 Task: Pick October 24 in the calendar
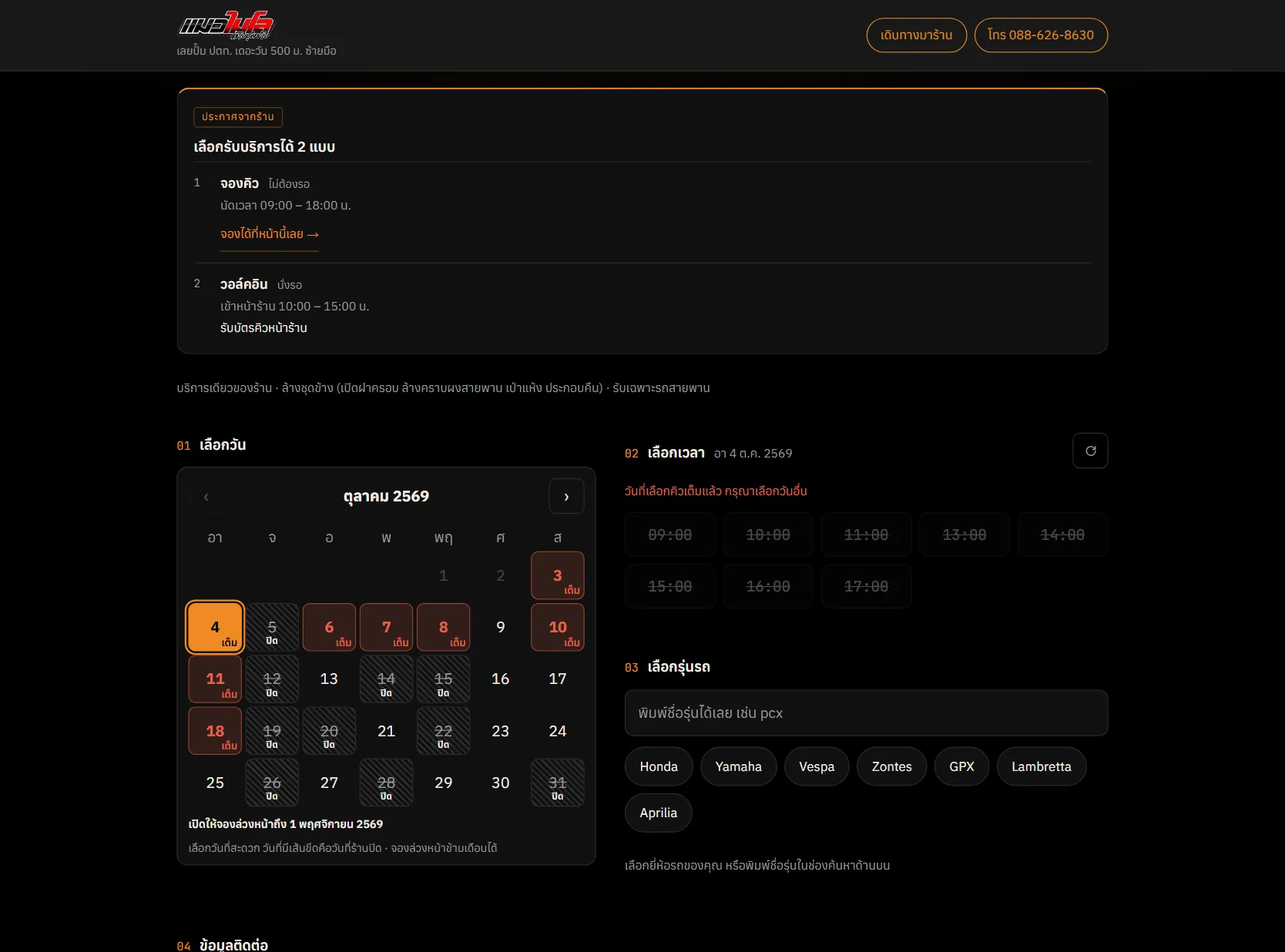558,731
